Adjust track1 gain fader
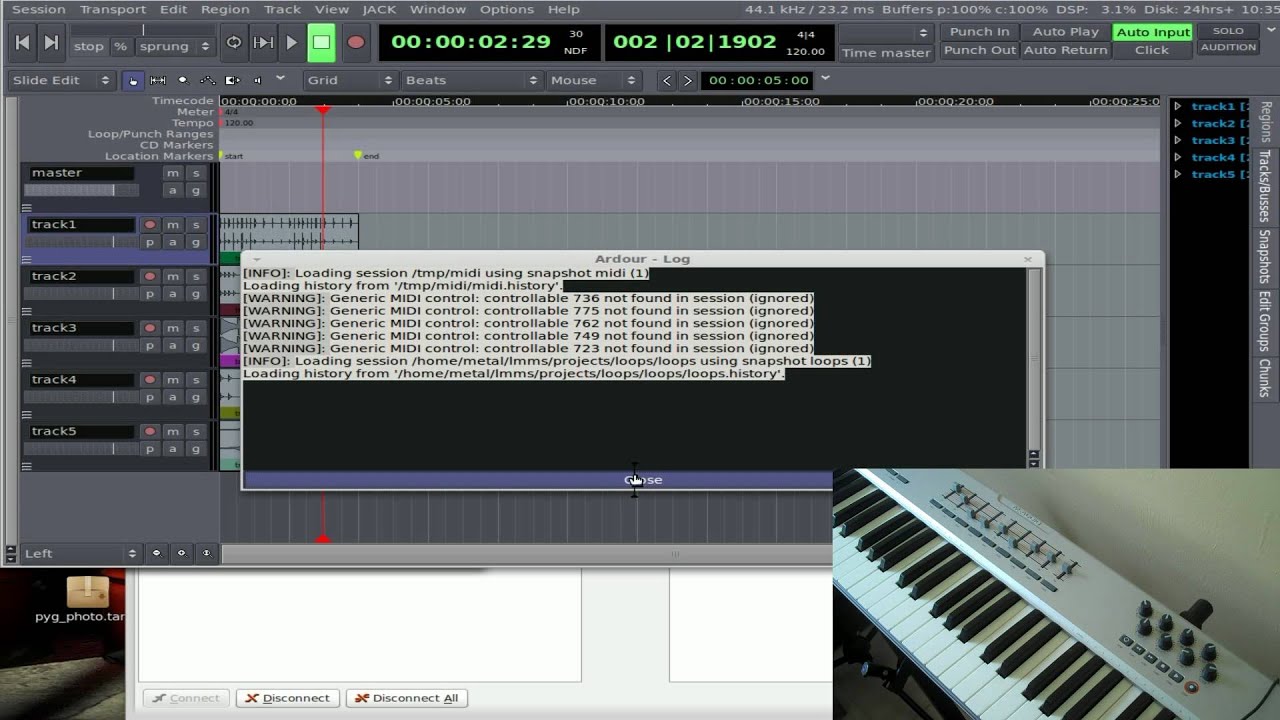1280x720 pixels. pyautogui.click(x=81, y=242)
